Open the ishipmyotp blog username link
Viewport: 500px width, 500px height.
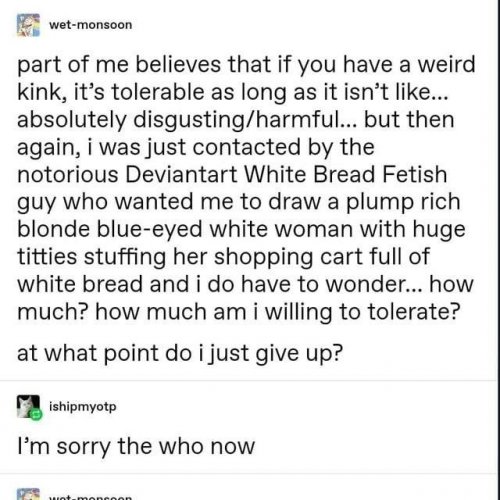point(83,407)
